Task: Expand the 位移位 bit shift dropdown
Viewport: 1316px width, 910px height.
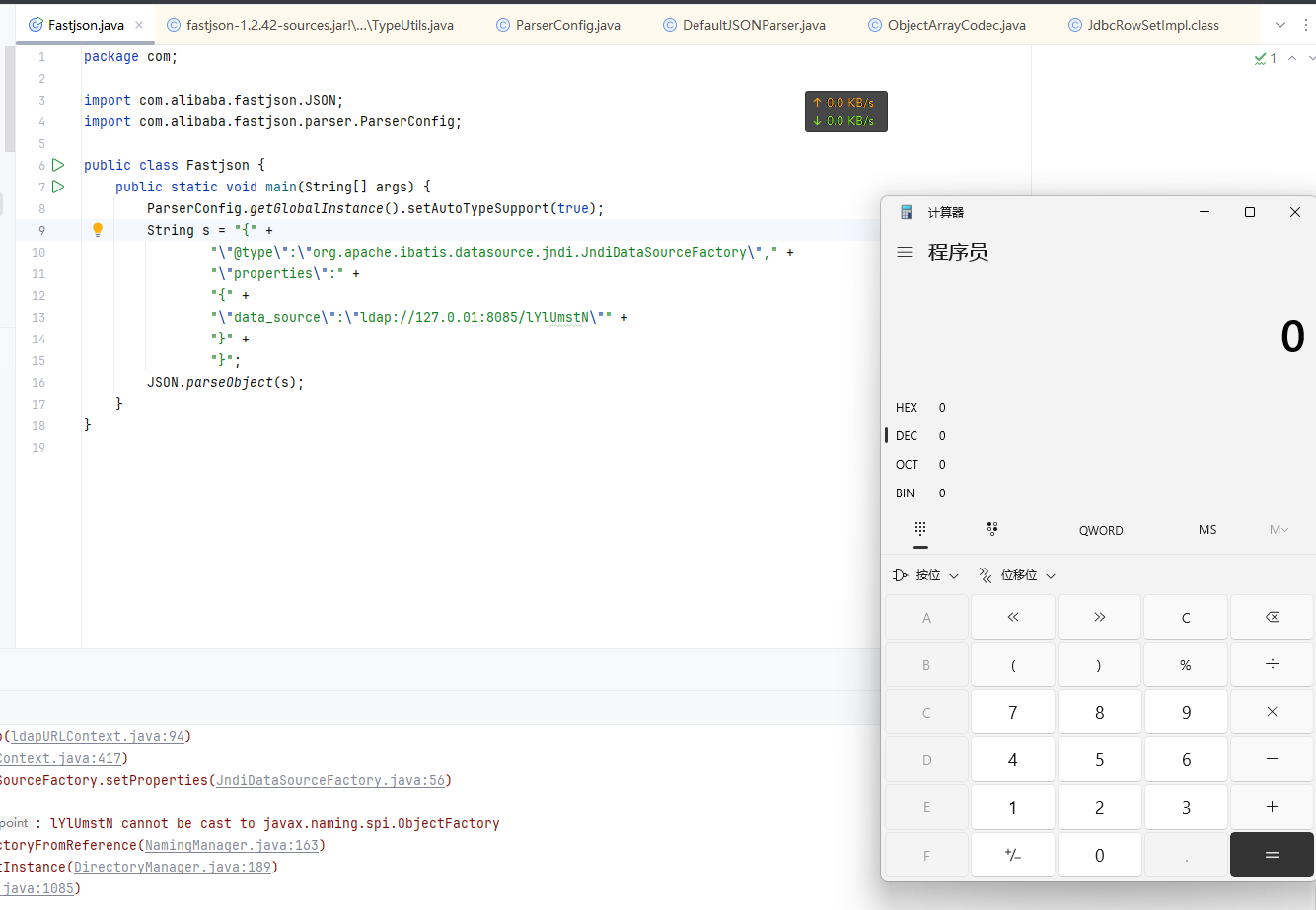Action: [x=1017, y=575]
